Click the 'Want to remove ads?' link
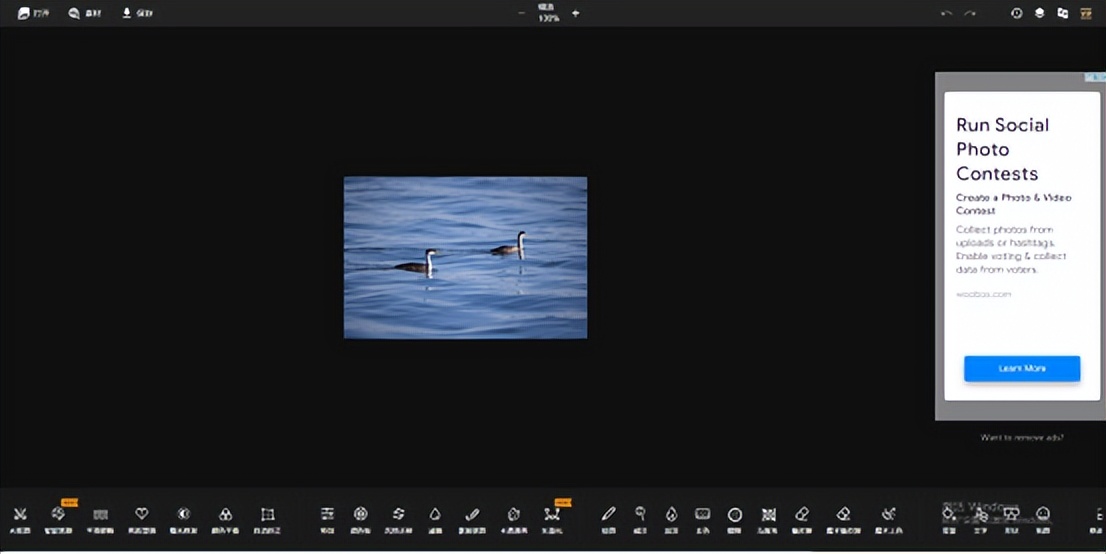 coord(1021,438)
